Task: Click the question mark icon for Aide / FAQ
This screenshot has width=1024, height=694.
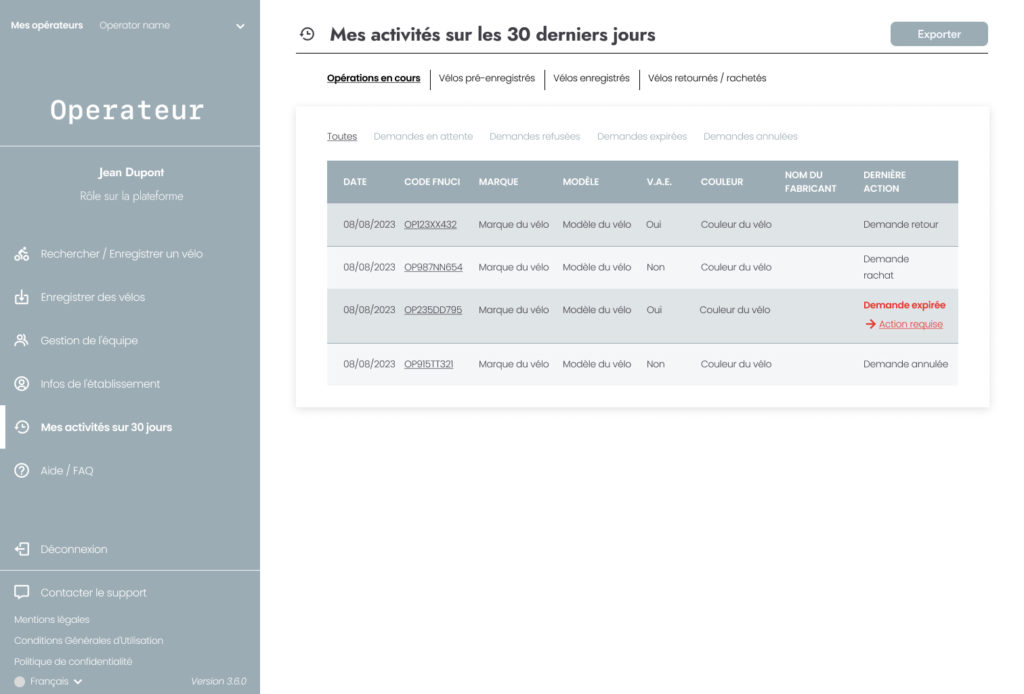Action: (x=22, y=471)
